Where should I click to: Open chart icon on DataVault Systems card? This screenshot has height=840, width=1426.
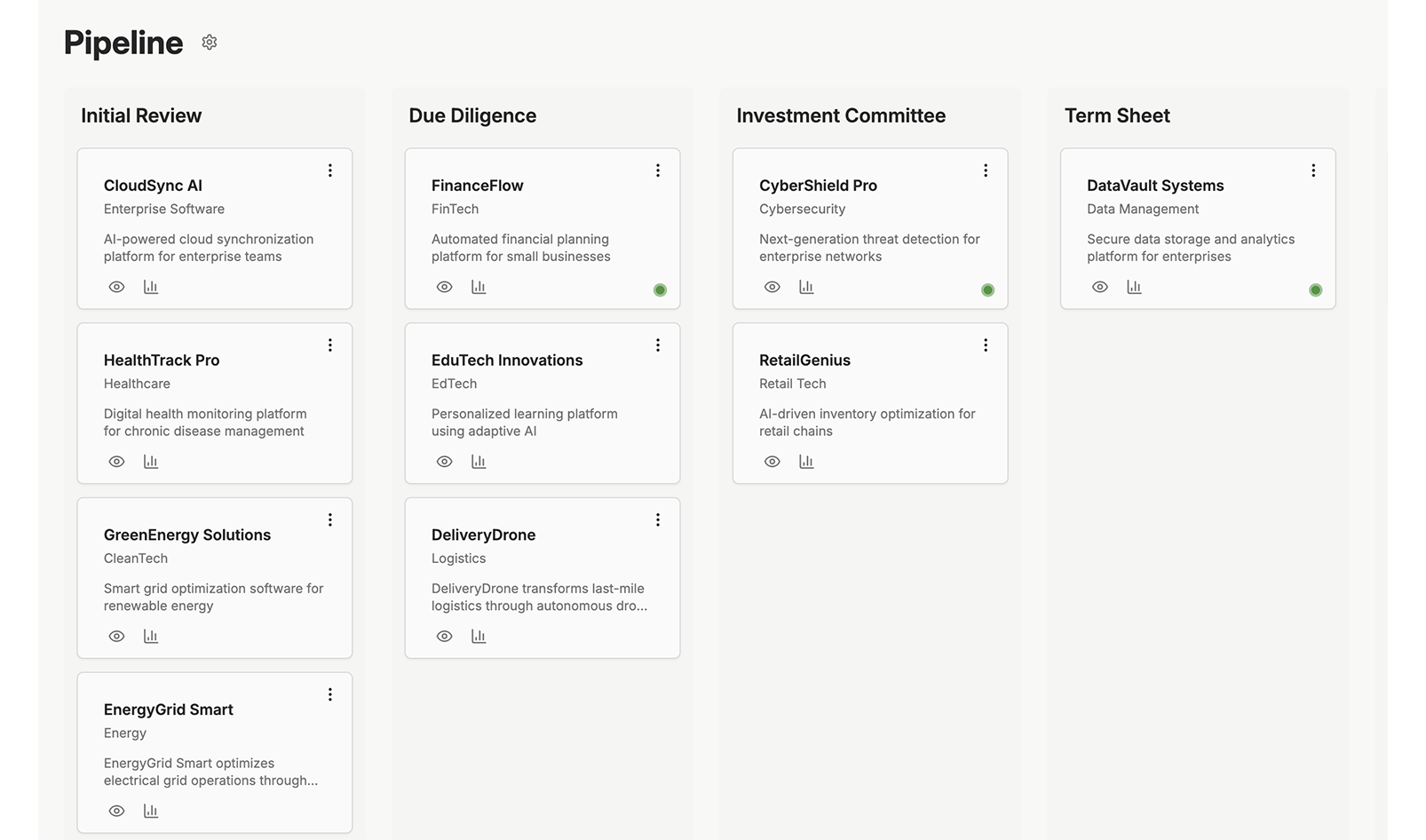(x=1134, y=287)
